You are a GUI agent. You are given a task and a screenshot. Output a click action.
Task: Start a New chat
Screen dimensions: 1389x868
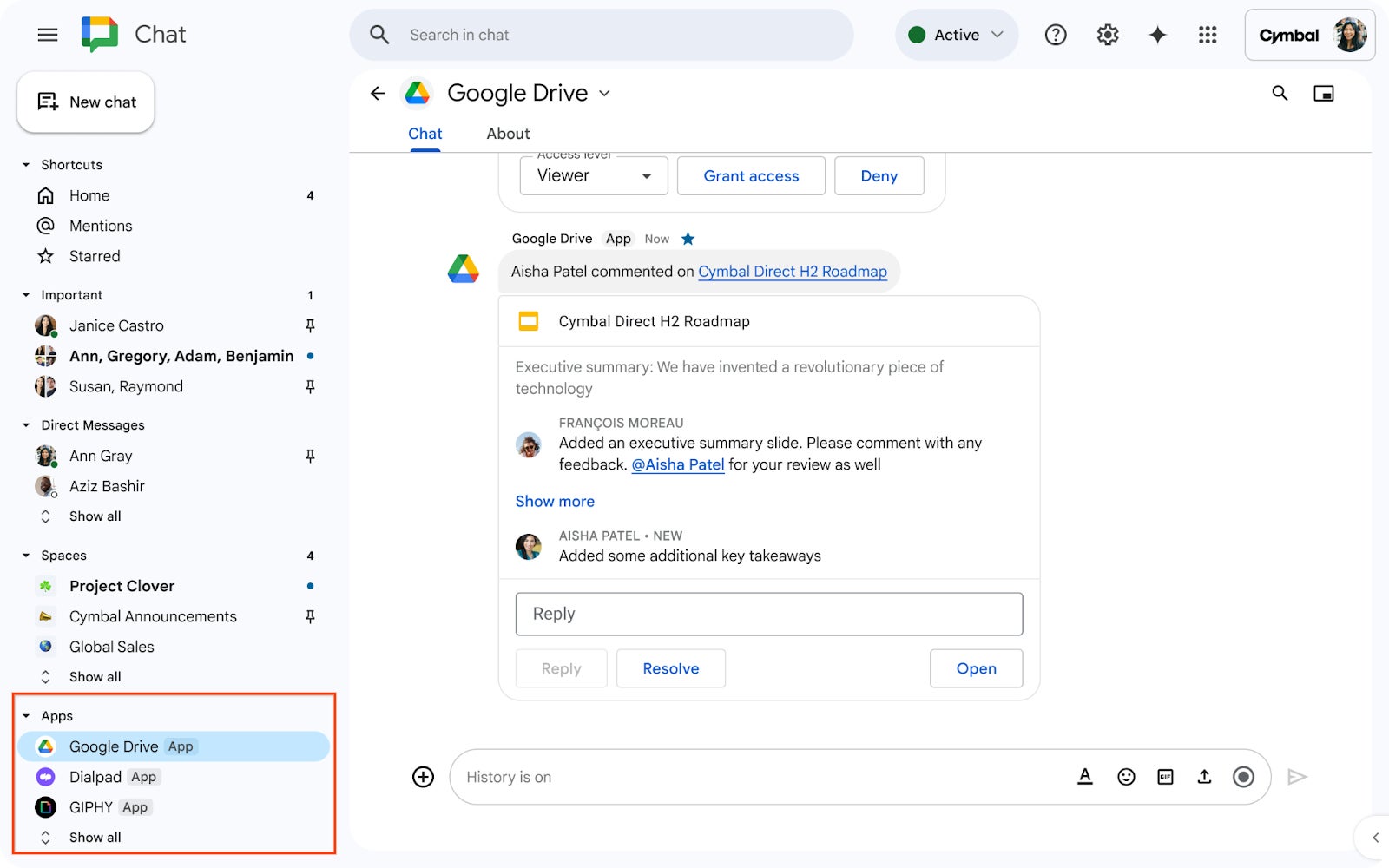click(x=86, y=102)
